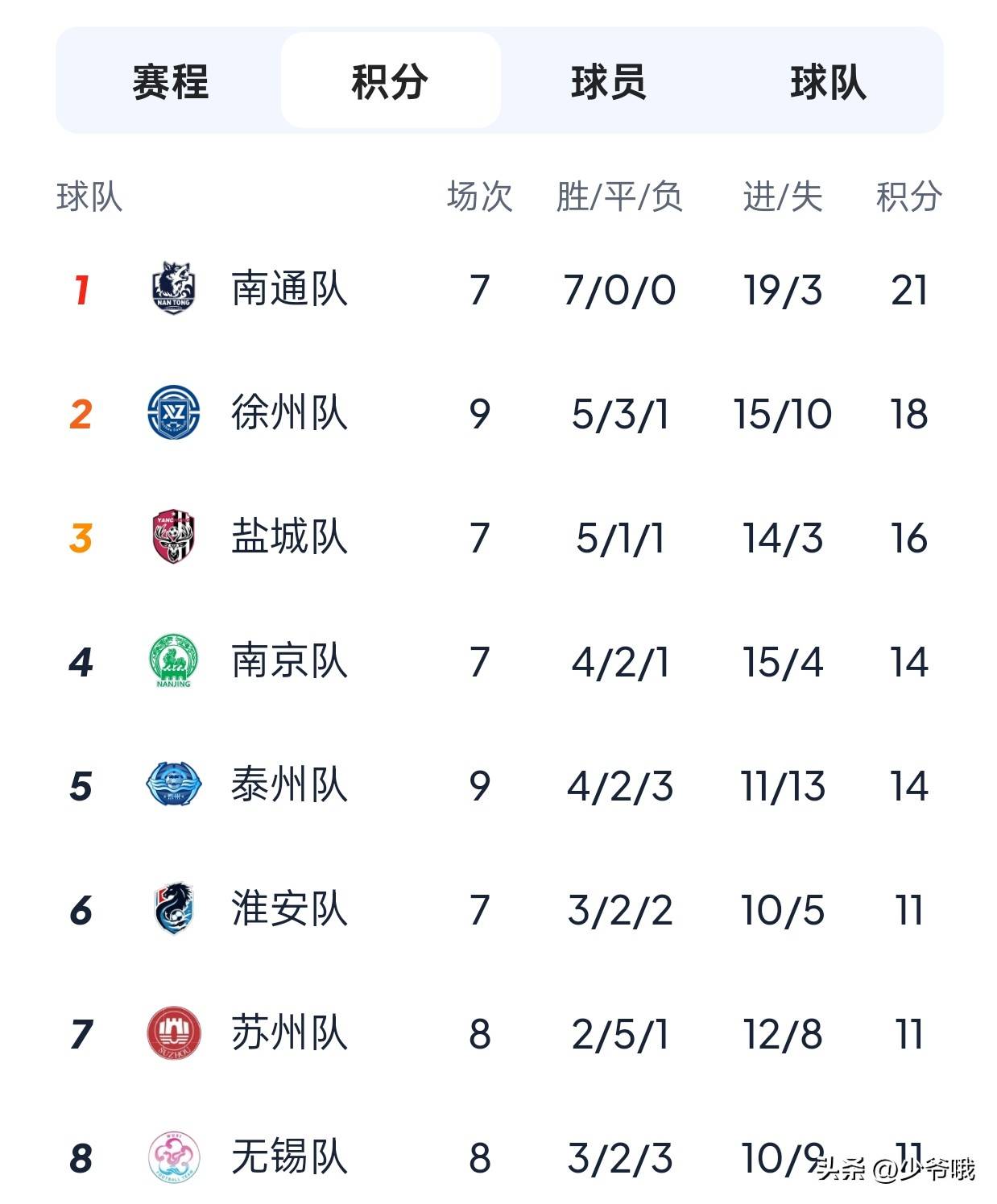This screenshot has height=1204, width=997.
Task: Select the 泰州队 name in row five
Action: pyautogui.click(x=290, y=785)
